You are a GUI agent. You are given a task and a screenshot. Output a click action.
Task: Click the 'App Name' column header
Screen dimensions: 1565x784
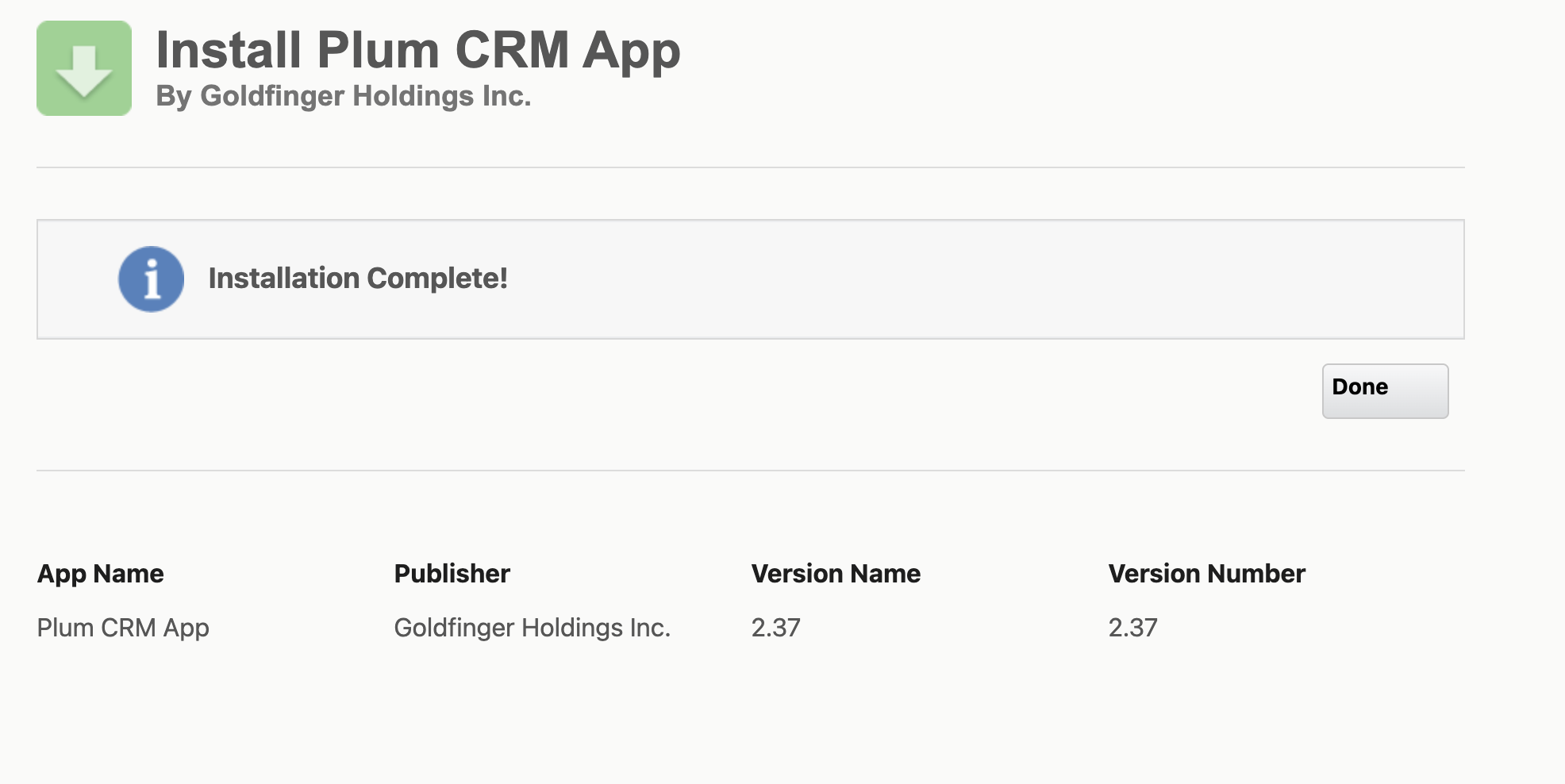101,574
